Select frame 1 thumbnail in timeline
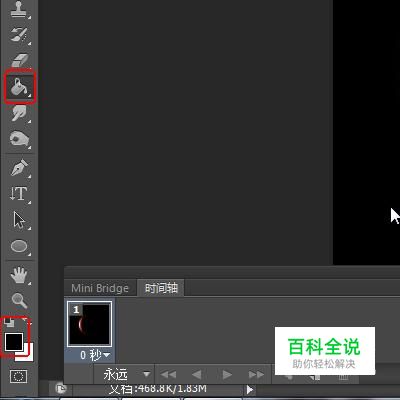Screen dimensions: 400x400 click(89, 324)
